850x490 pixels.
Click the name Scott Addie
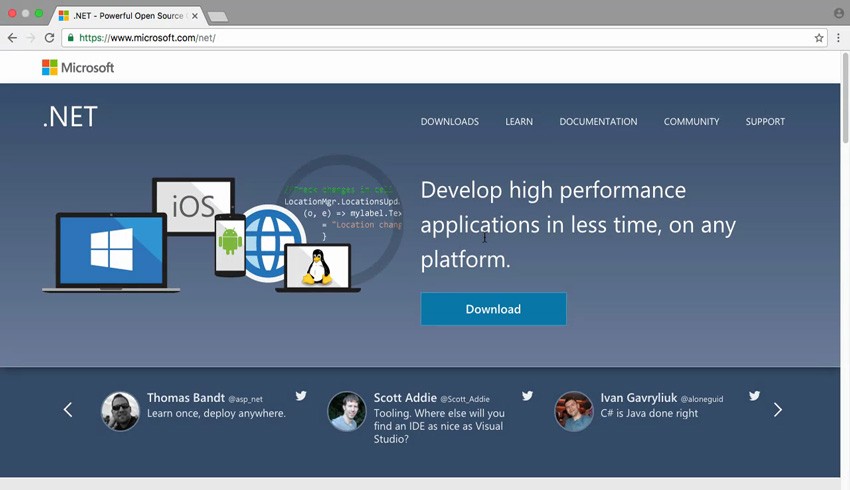coord(405,398)
